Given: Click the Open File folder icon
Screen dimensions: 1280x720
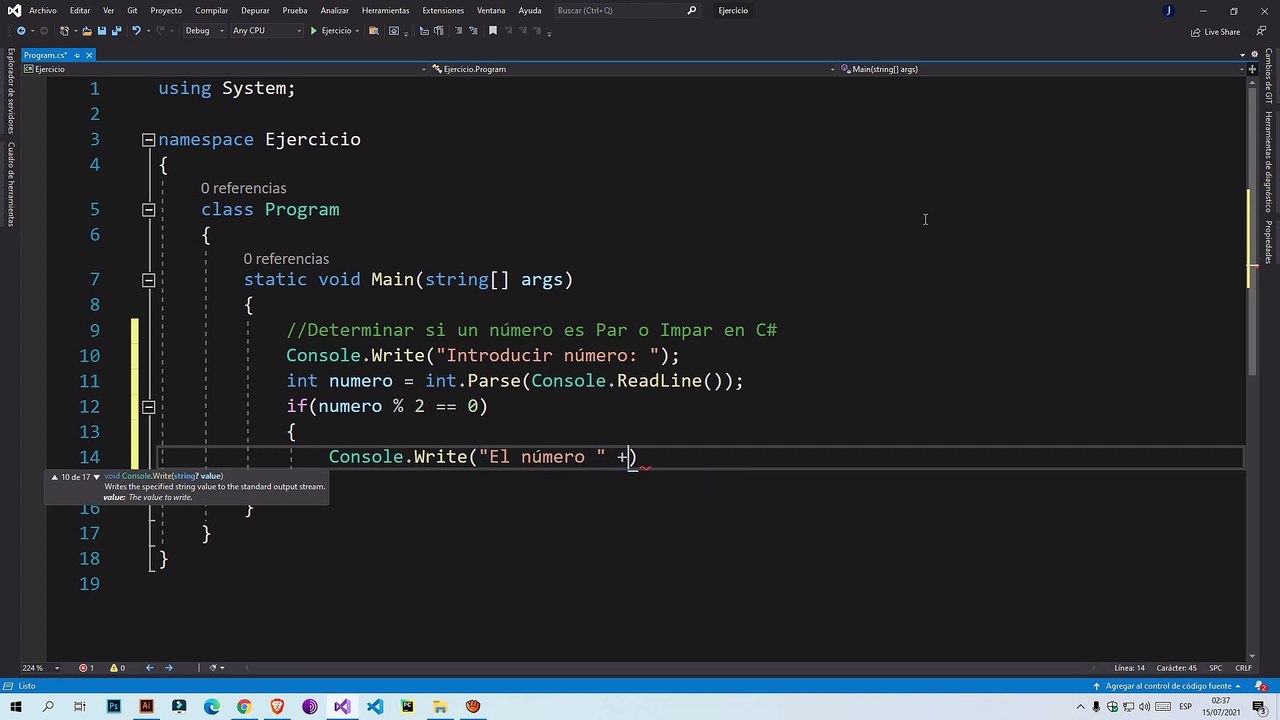Looking at the screenshot, I should point(87,31).
